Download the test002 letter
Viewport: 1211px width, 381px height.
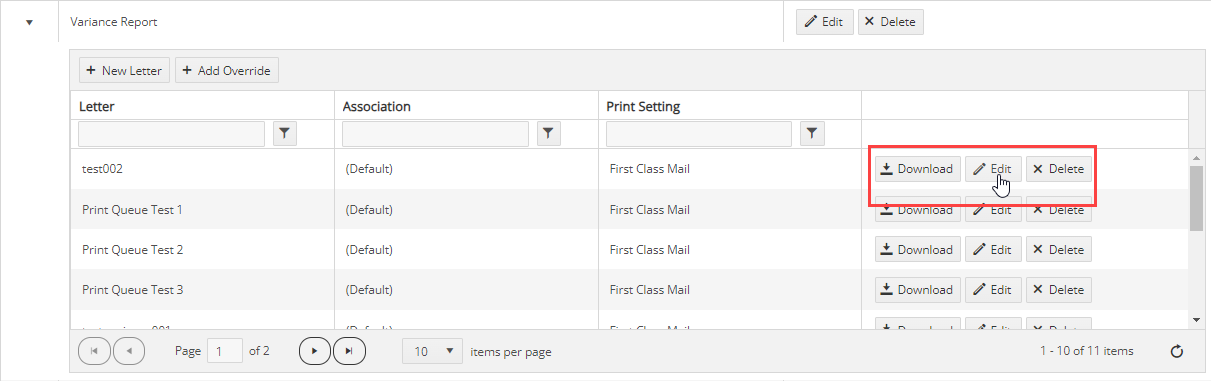coord(918,169)
